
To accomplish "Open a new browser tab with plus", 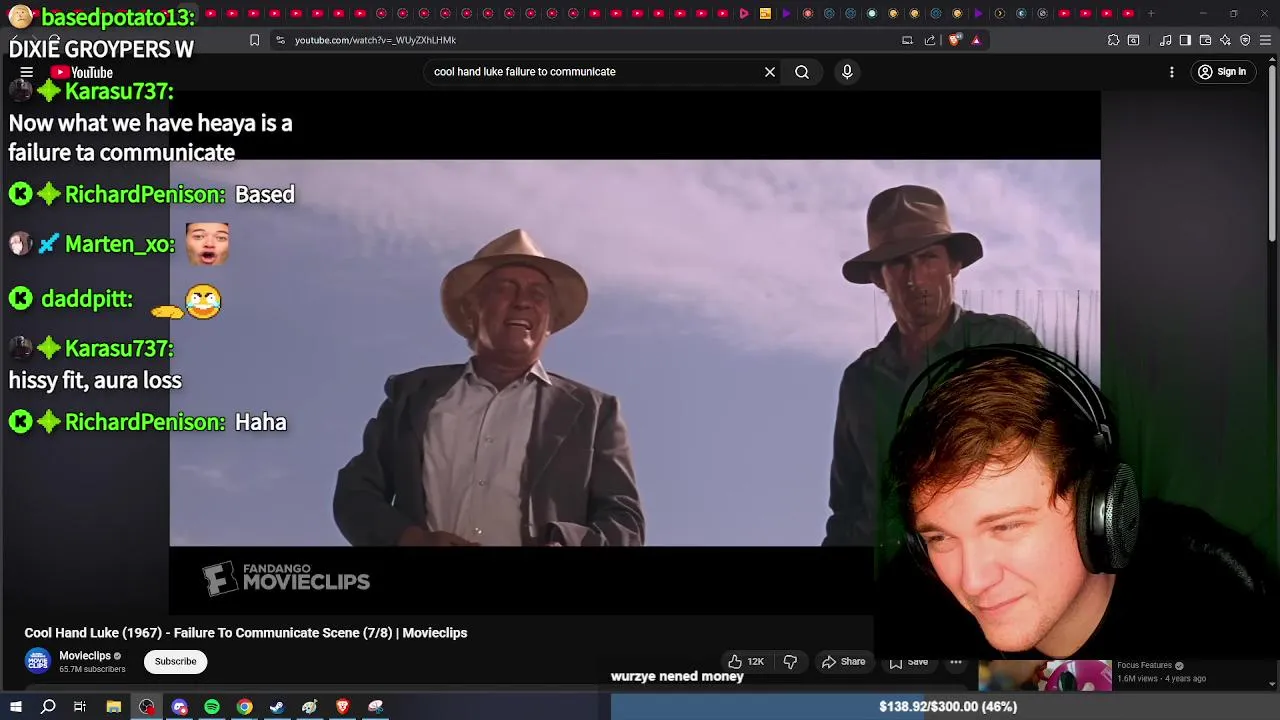I will [1151, 14].
